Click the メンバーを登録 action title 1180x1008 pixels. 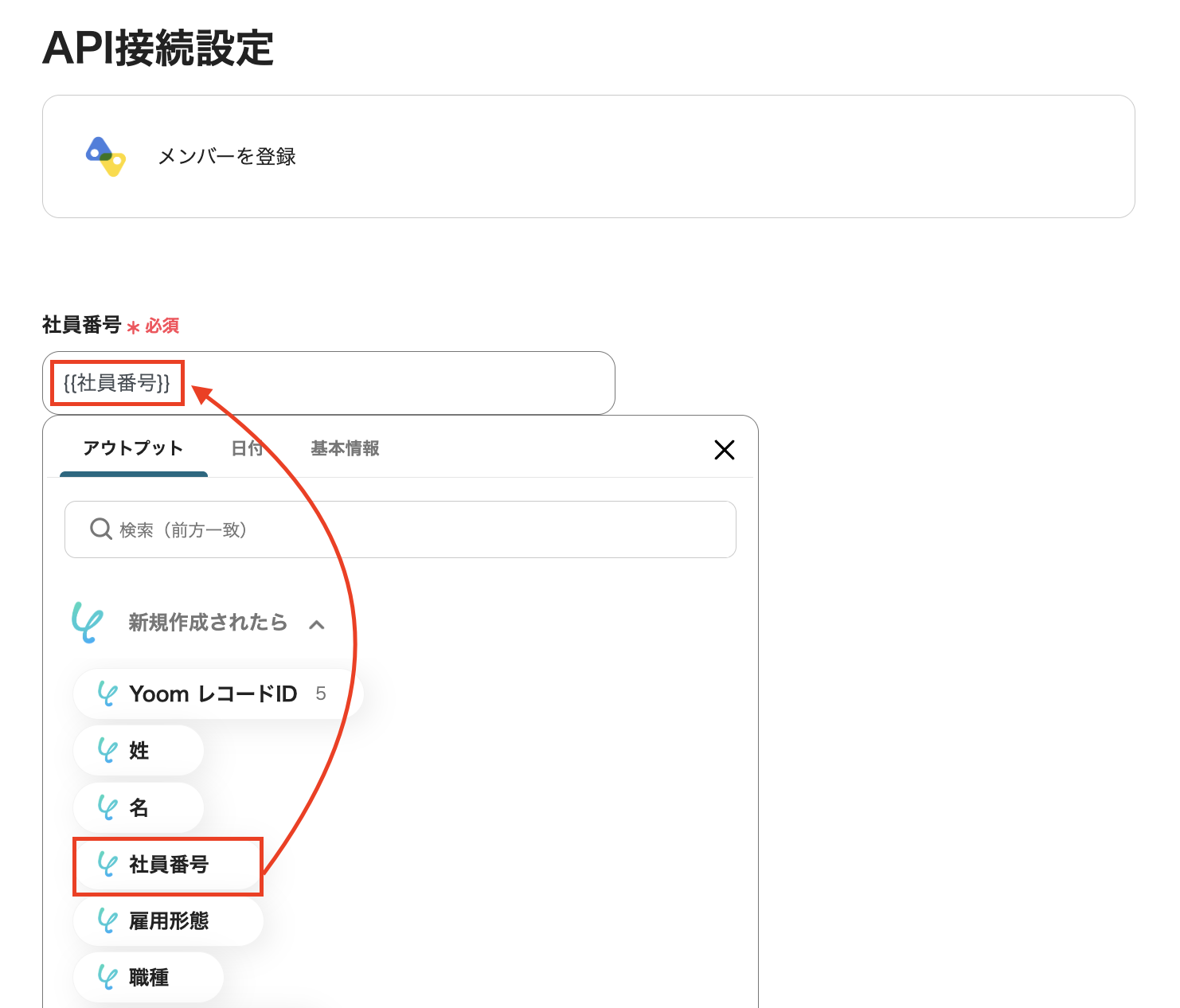[x=227, y=156]
